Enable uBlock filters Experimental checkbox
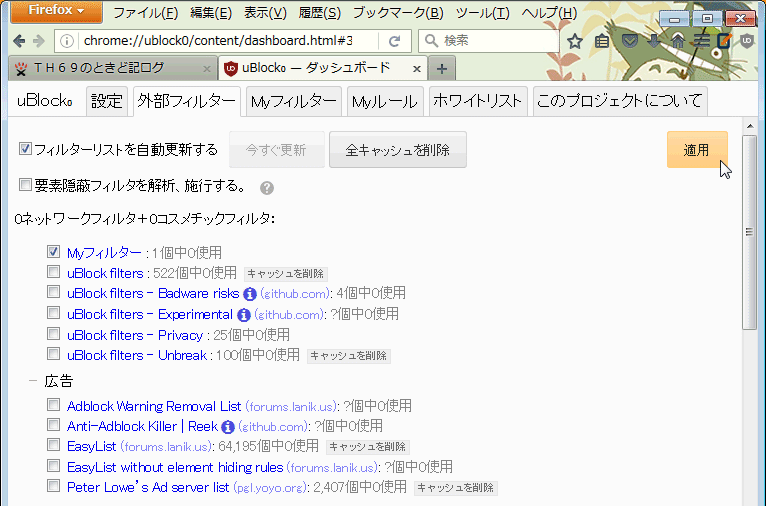Screen dimensions: 766x506 53,313
